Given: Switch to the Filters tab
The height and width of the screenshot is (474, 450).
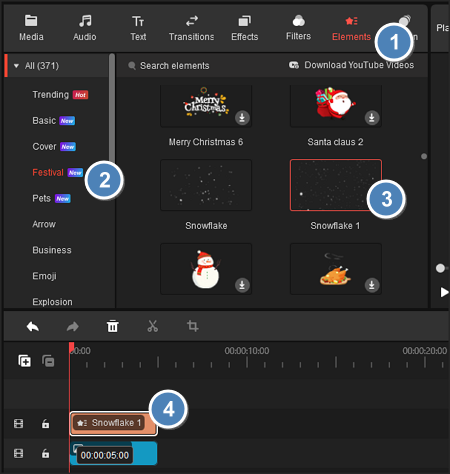Looking at the screenshot, I should pos(298,28).
